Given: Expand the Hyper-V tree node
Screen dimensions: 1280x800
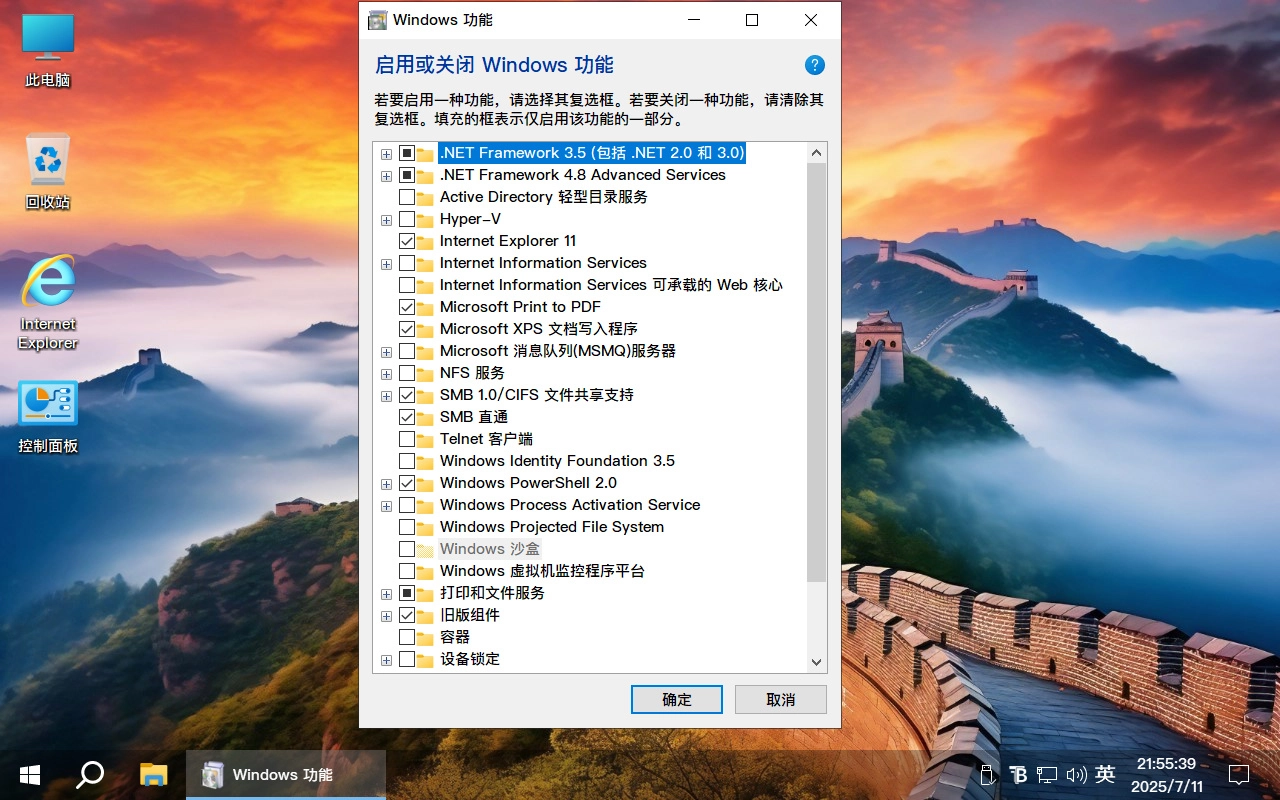Looking at the screenshot, I should 386,219.
